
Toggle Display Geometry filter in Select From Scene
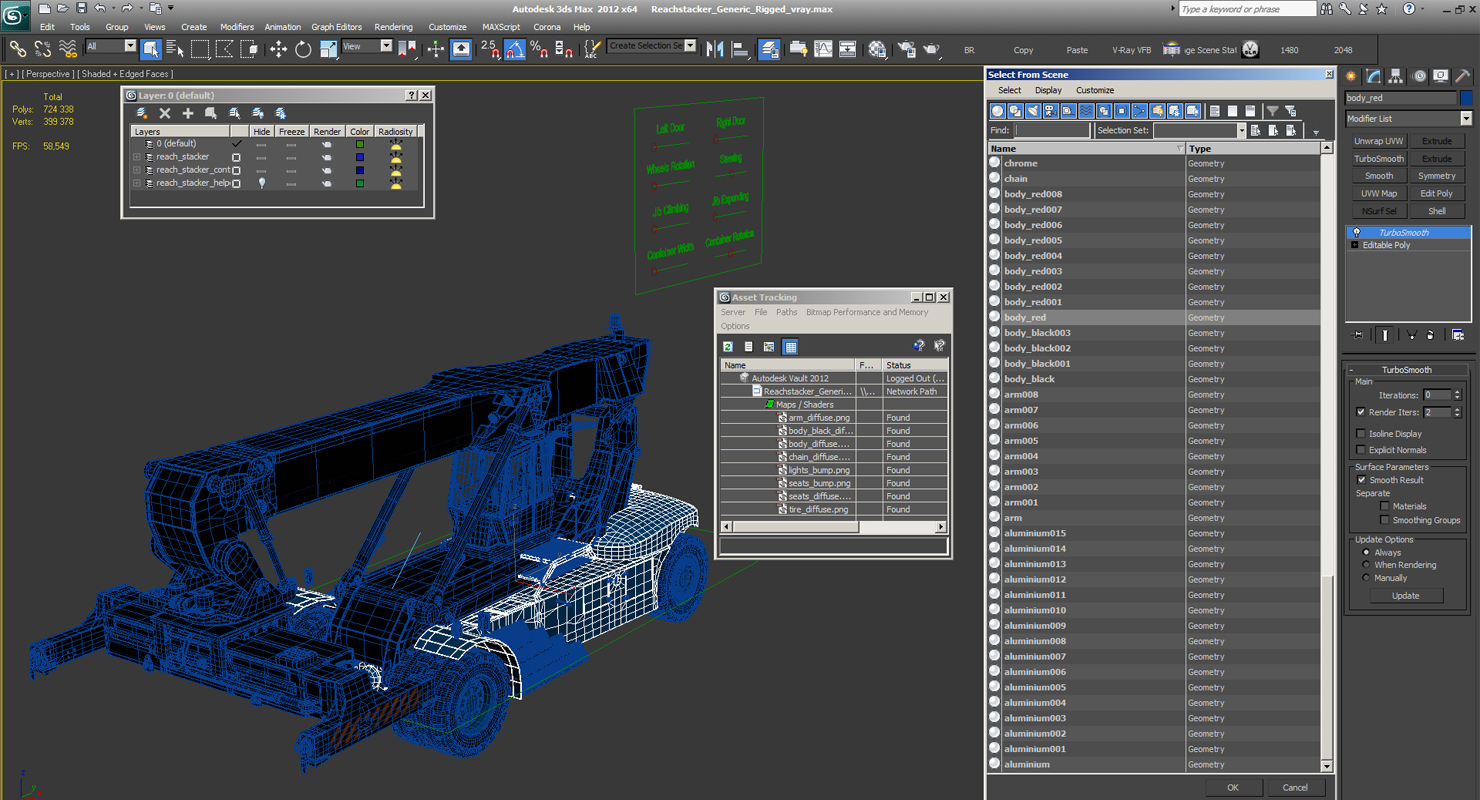coord(998,111)
